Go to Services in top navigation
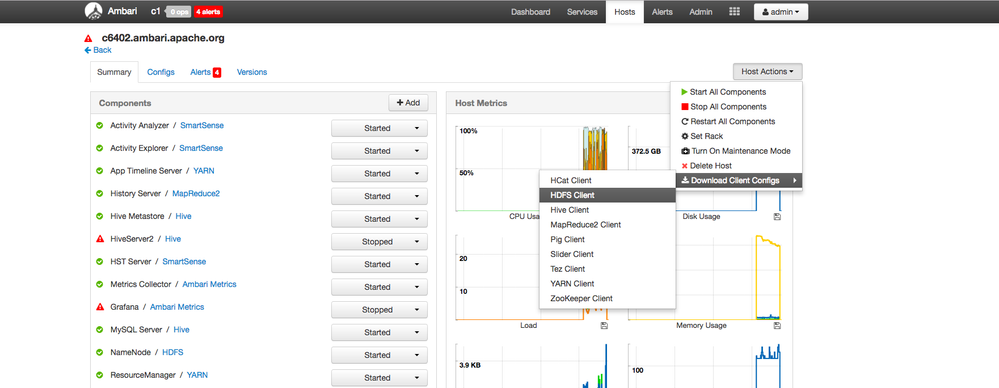 (582, 11)
